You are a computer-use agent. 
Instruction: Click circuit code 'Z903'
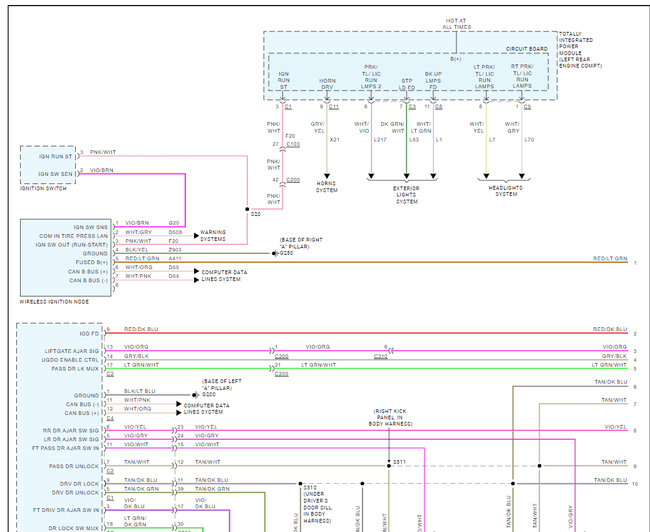point(175,250)
